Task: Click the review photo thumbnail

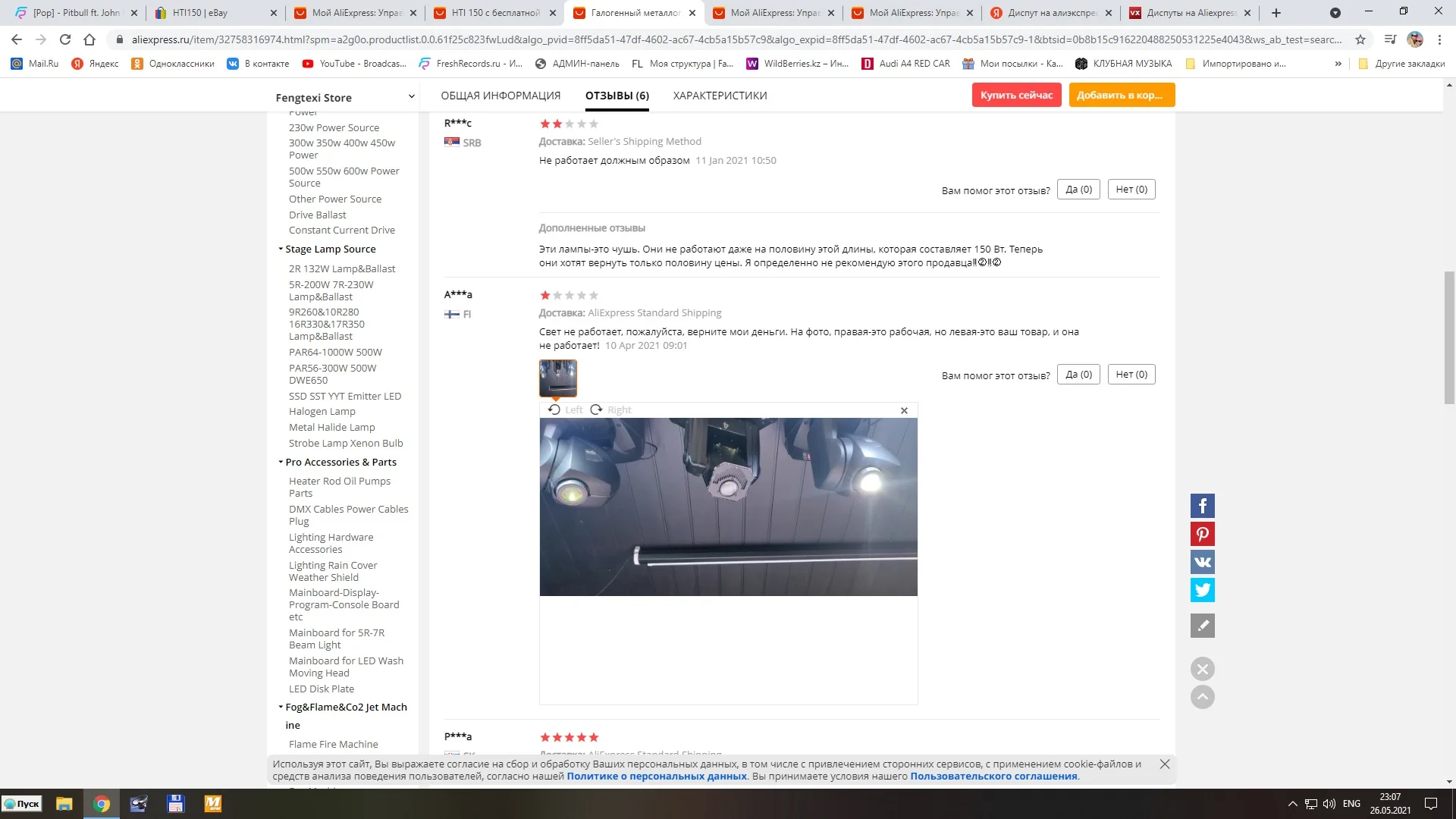Action: (558, 378)
